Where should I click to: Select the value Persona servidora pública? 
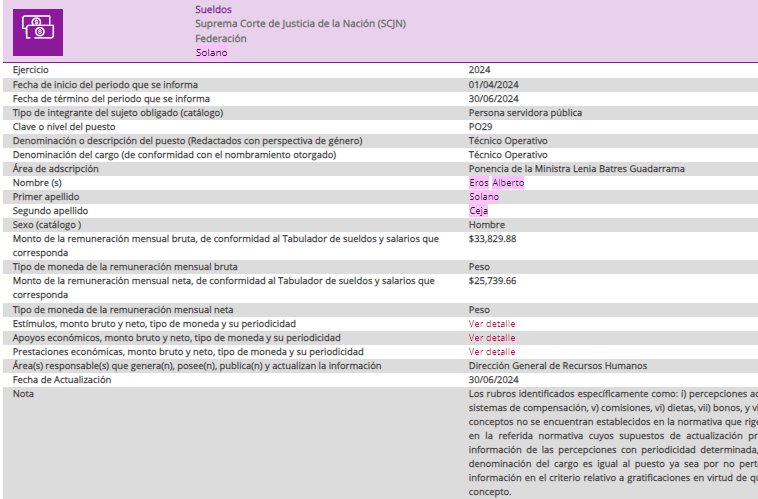point(525,113)
